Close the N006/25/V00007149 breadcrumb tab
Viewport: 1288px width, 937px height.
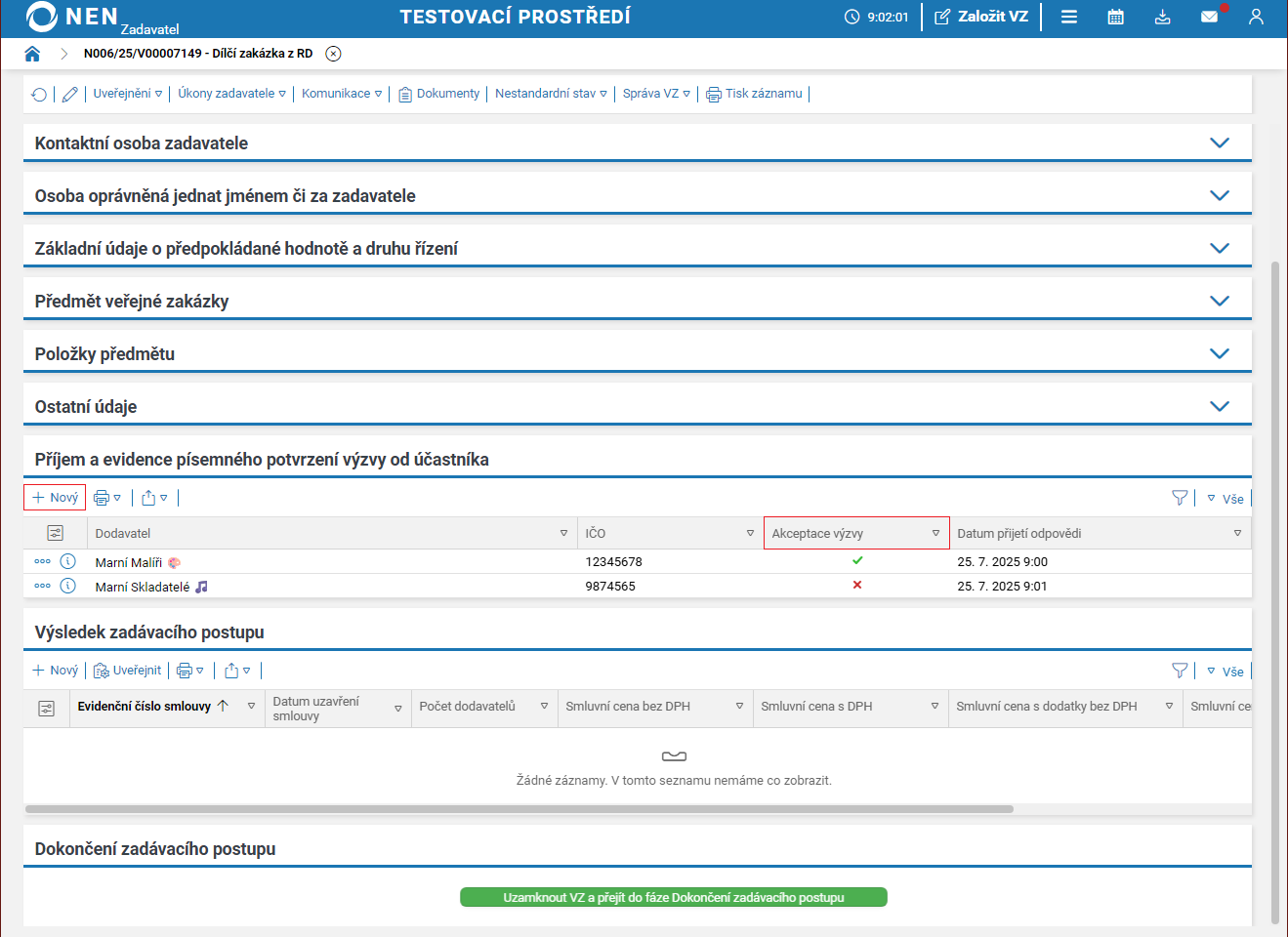[333, 54]
